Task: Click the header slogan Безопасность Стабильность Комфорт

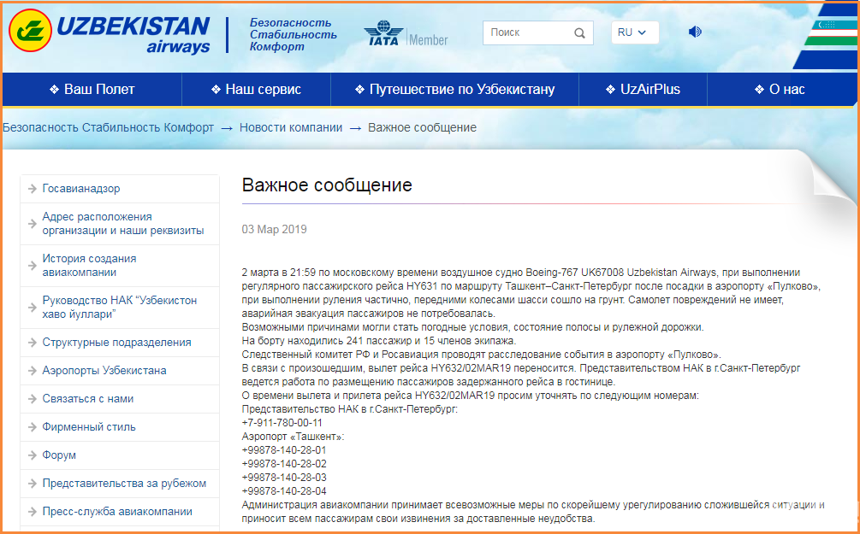Action: pos(293,35)
